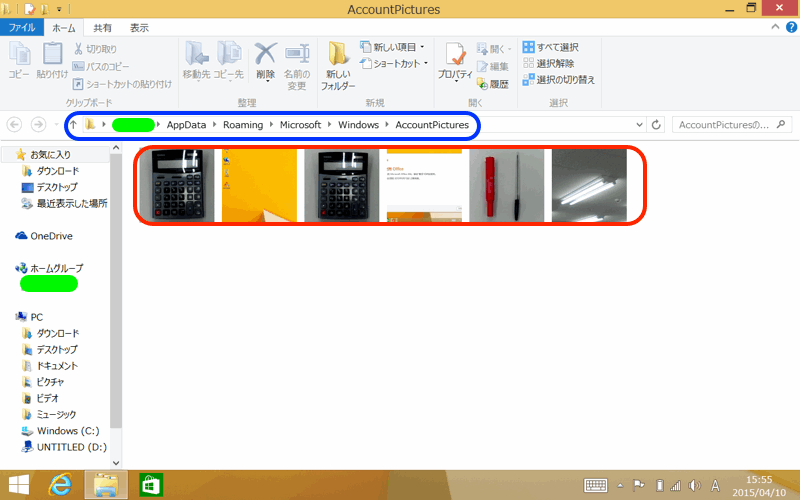
Task: Refresh the folder with the reload icon
Action: [x=657, y=125]
